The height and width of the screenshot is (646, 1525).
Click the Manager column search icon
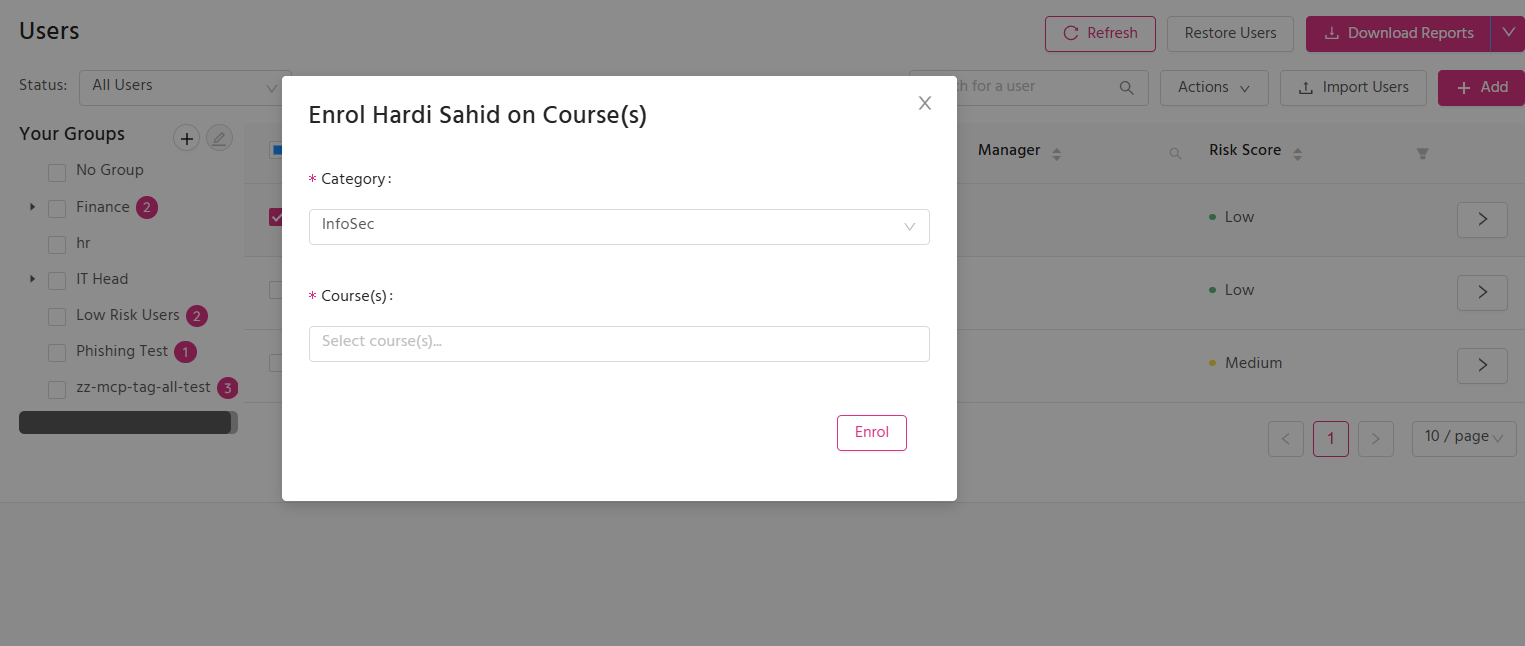click(x=1176, y=153)
